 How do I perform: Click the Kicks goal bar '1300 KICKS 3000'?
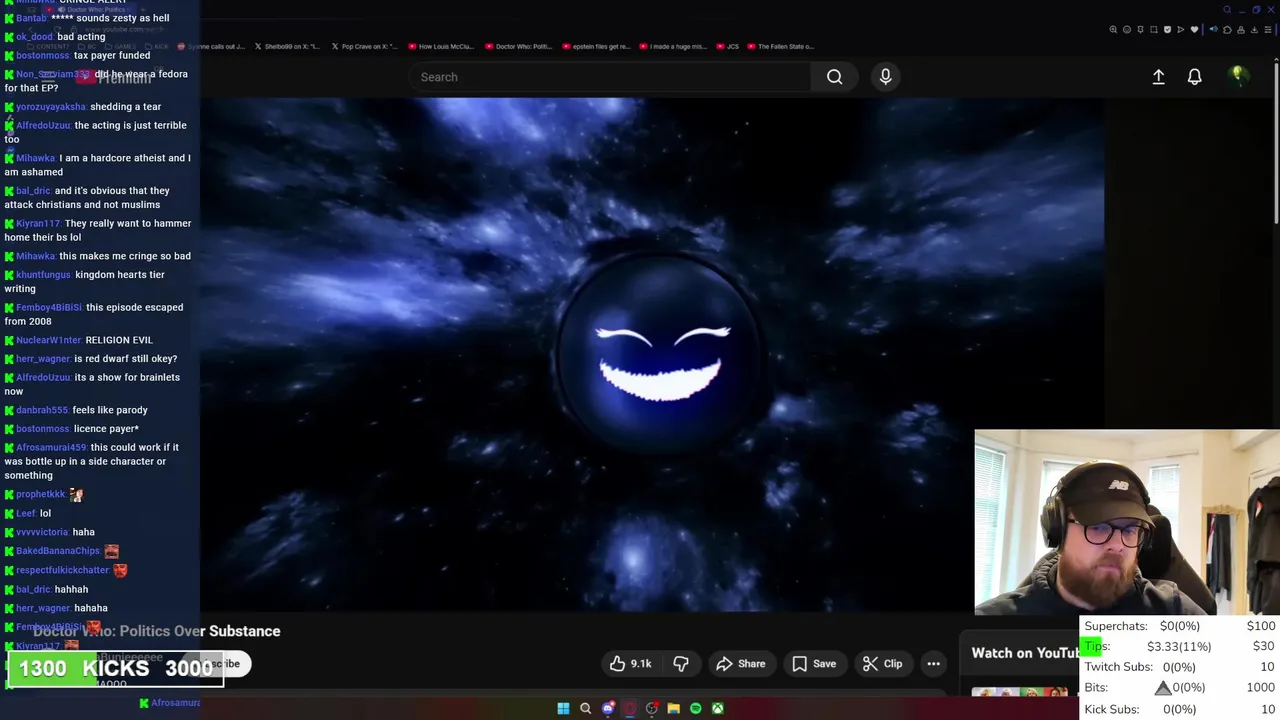click(x=115, y=669)
